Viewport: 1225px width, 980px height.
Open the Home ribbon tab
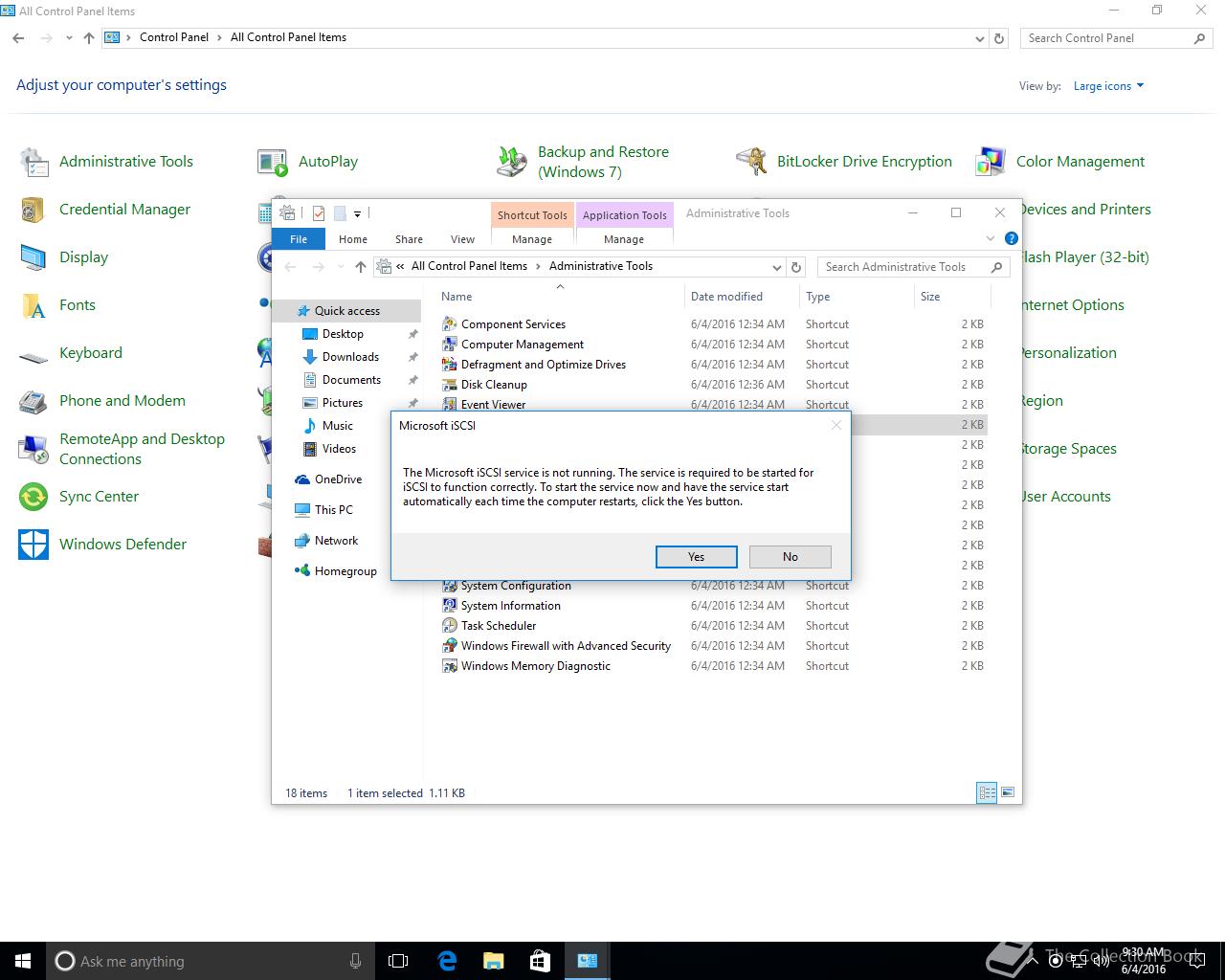352,239
